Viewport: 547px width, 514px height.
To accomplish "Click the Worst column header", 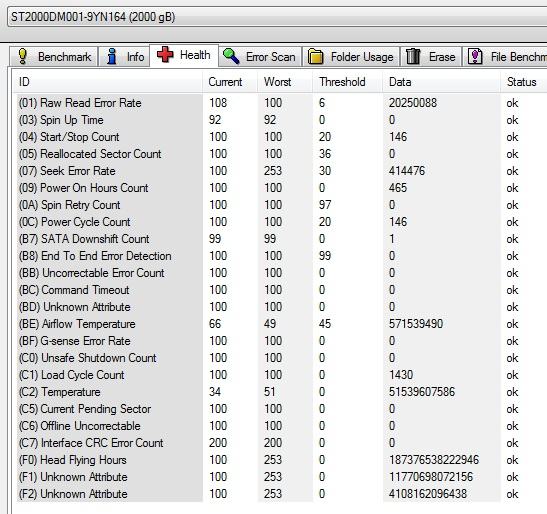I will pos(285,82).
